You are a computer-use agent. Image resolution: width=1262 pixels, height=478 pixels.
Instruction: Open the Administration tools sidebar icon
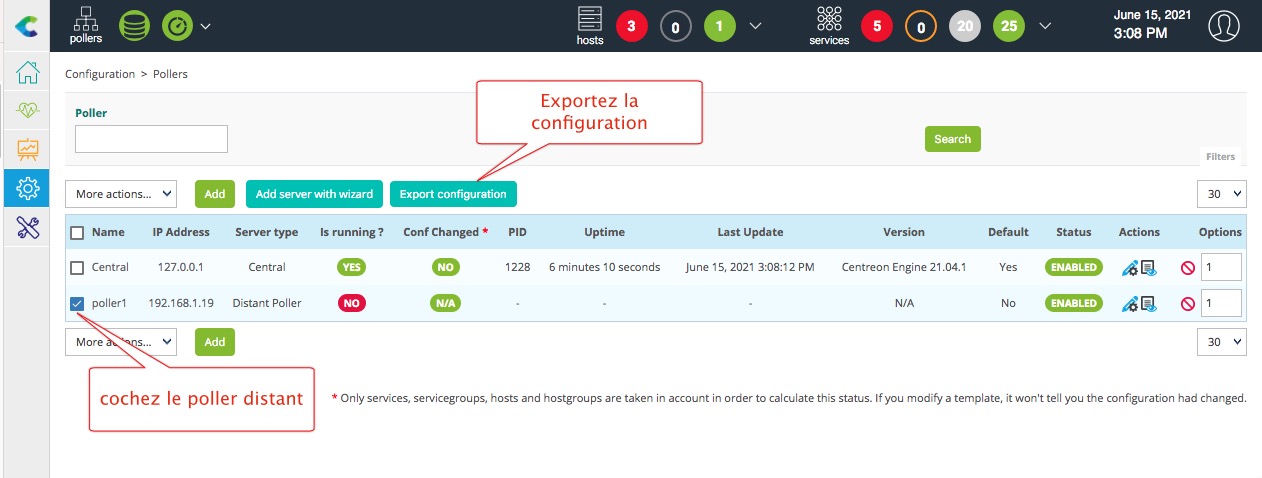pyautogui.click(x=27, y=227)
